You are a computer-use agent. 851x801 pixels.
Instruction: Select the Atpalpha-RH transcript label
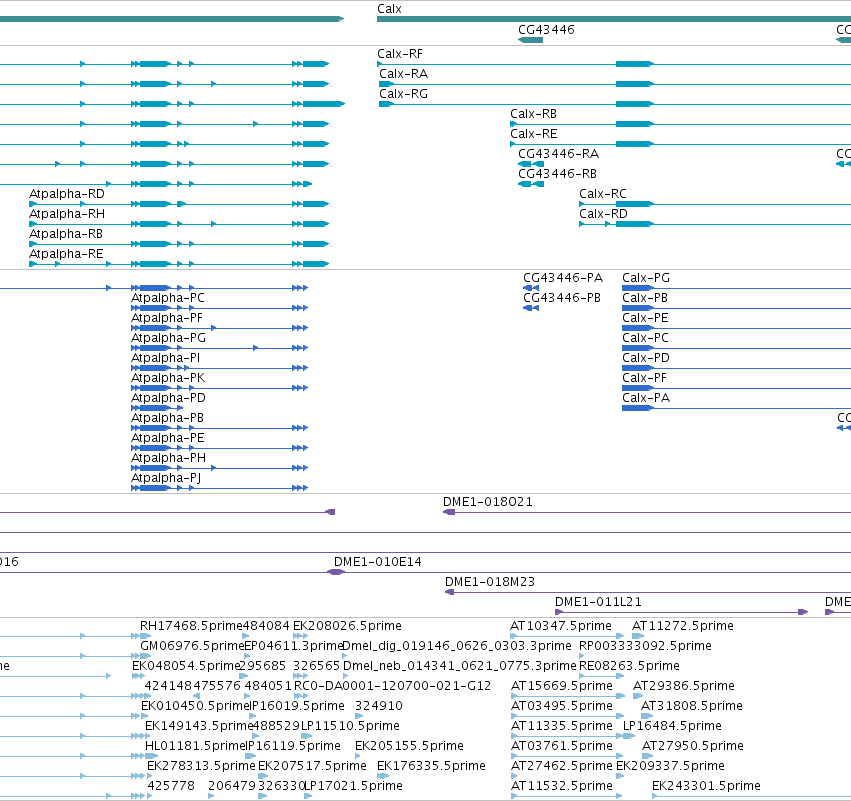(67, 214)
